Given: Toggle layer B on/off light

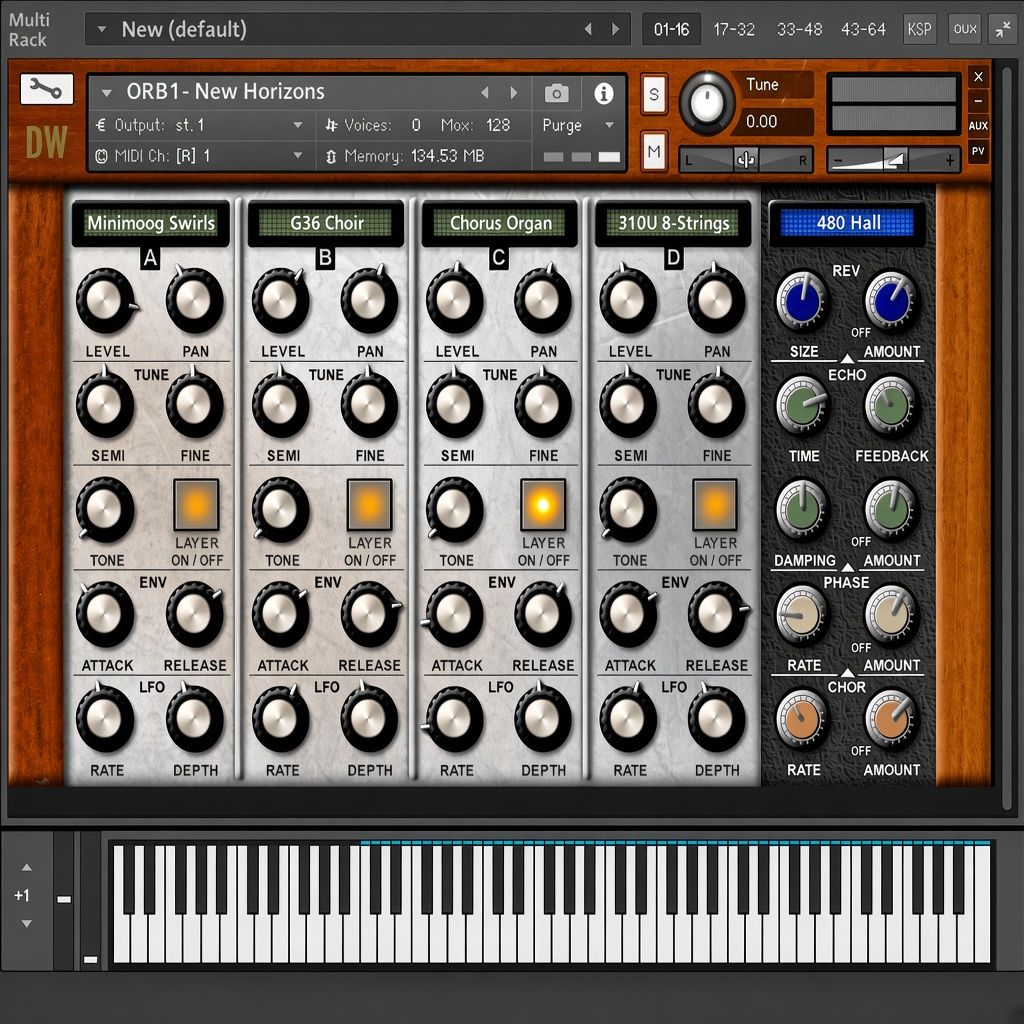Looking at the screenshot, I should pyautogui.click(x=370, y=505).
